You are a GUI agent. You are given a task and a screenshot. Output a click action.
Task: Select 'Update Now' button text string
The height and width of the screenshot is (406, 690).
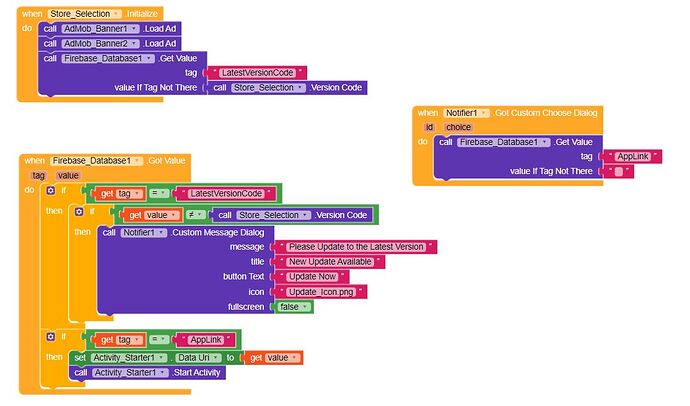pos(312,277)
